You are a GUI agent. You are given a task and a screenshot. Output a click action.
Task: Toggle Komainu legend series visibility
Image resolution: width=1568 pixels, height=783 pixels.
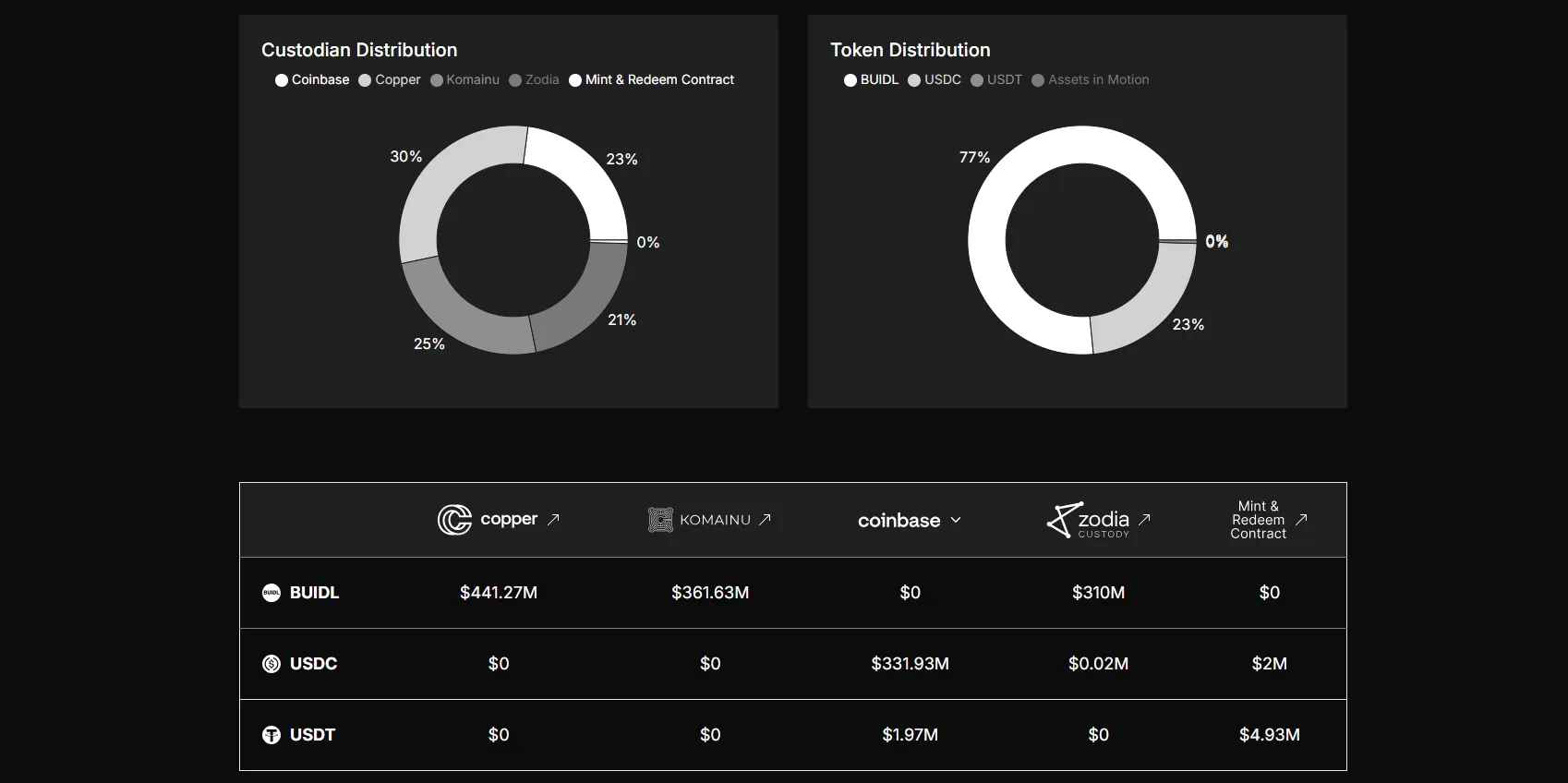(x=464, y=80)
